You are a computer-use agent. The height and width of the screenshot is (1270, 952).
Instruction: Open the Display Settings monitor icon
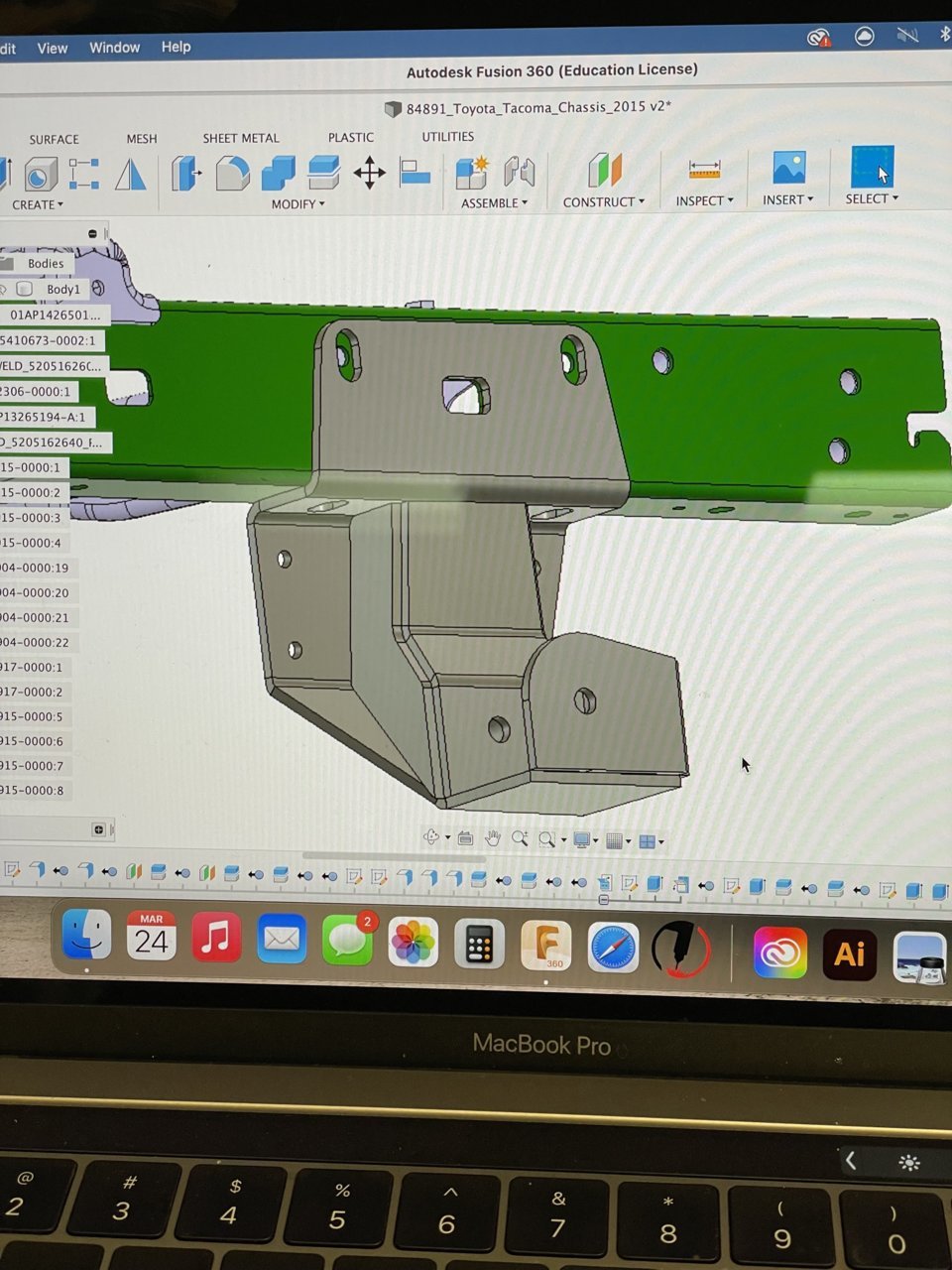(x=582, y=840)
